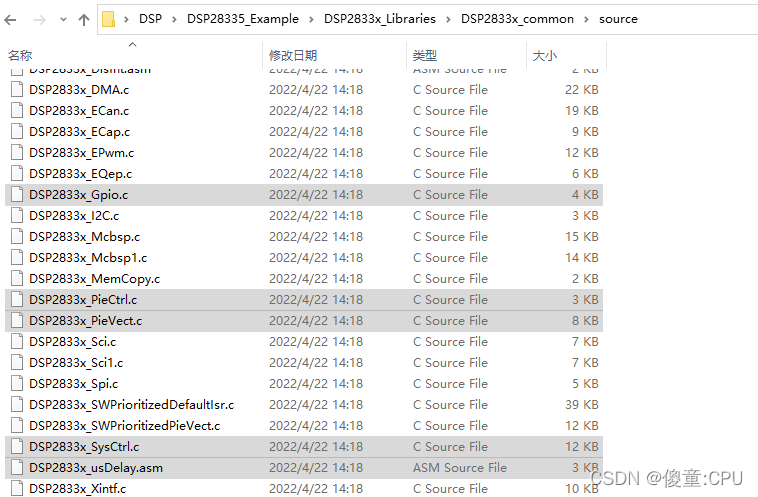Select the DSP2833x_Sci1.c file name
The width and height of the screenshot is (758, 497).
click(x=76, y=363)
